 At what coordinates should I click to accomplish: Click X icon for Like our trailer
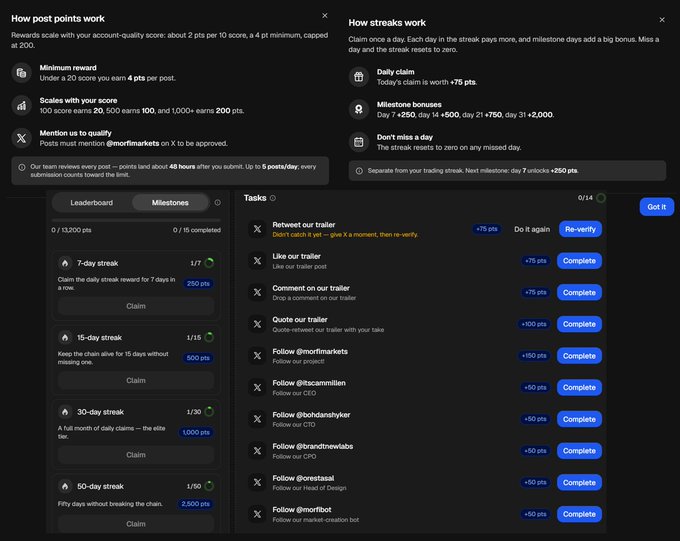tap(257, 261)
